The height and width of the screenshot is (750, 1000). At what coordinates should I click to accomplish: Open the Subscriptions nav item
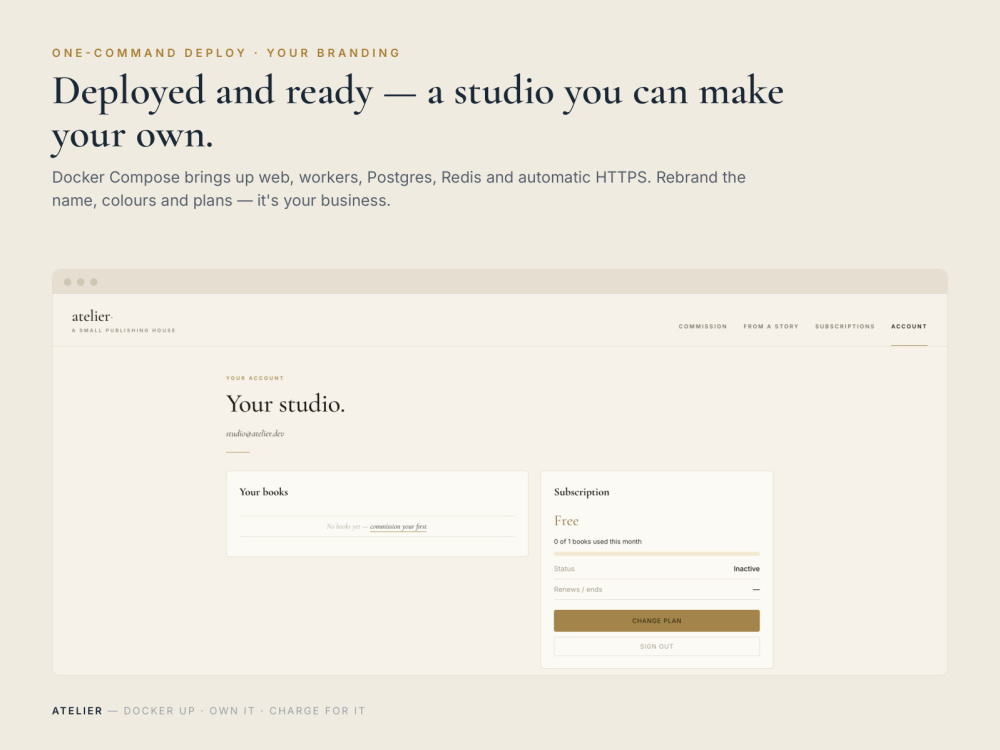point(844,327)
